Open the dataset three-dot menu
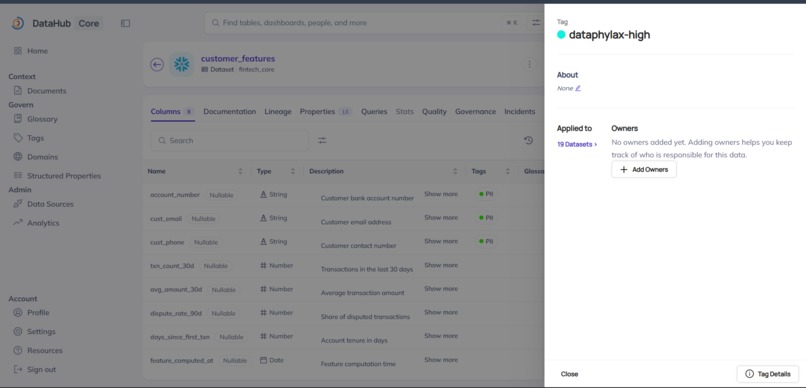Viewport: 806px width, 388px height. click(x=529, y=64)
